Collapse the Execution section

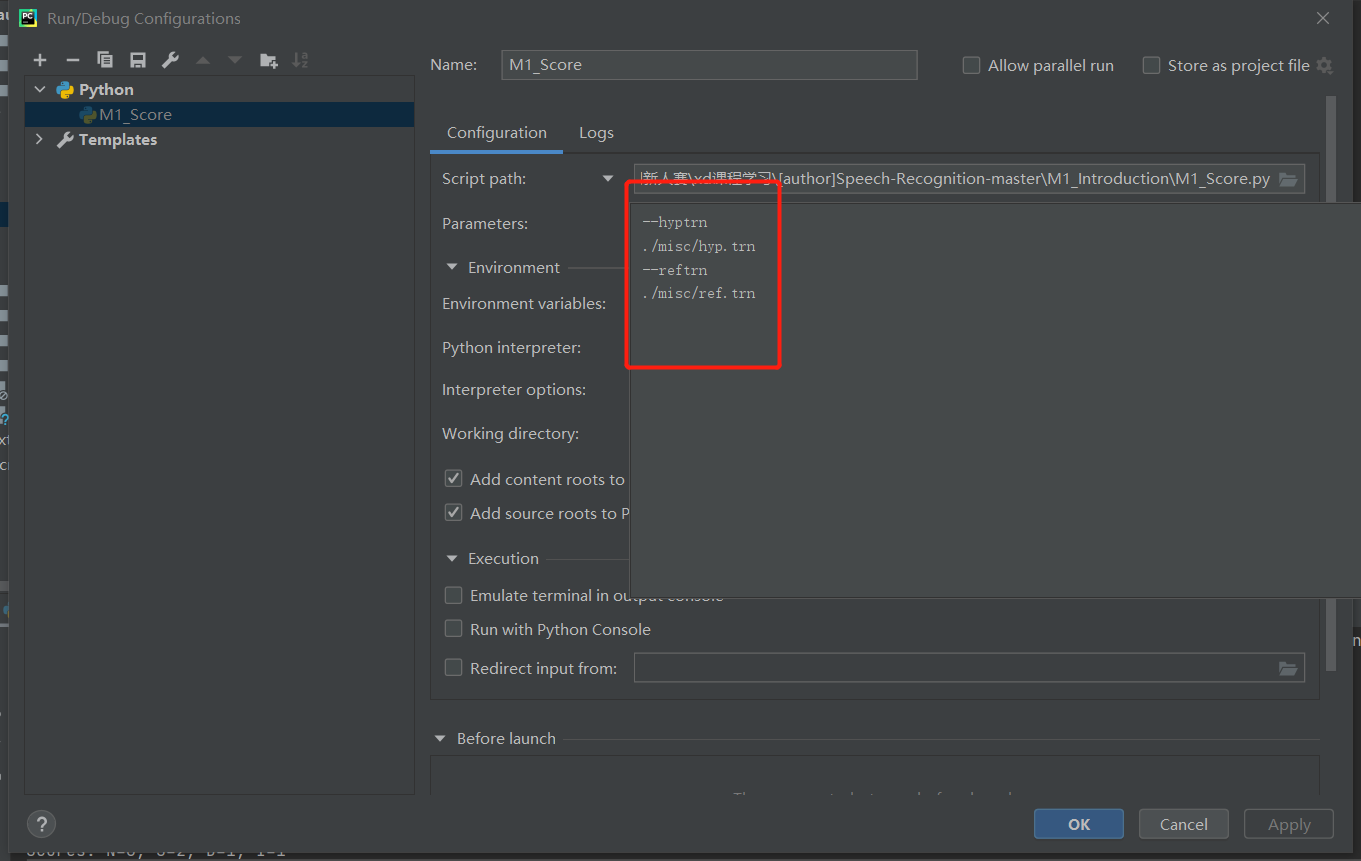[x=451, y=558]
